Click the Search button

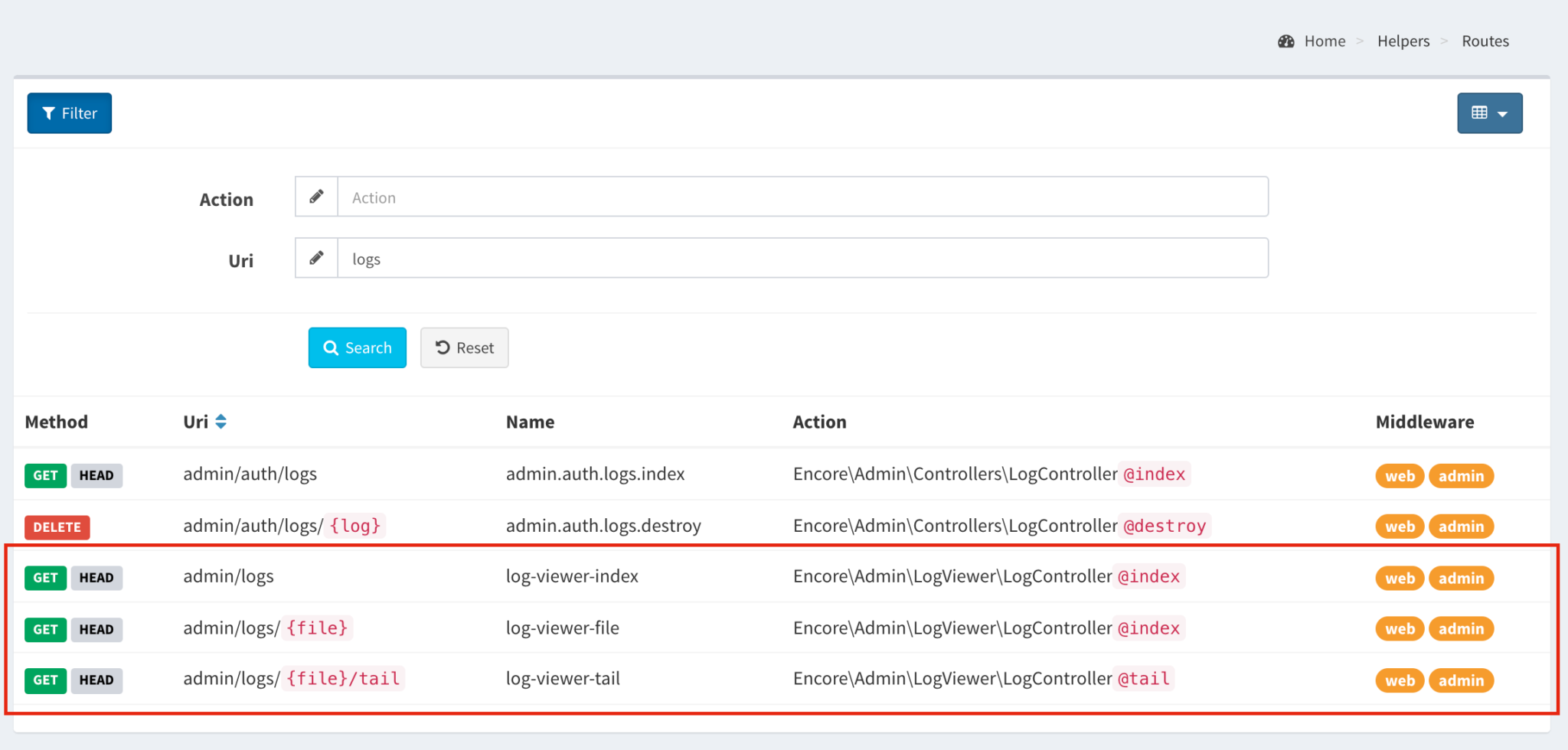pos(357,347)
